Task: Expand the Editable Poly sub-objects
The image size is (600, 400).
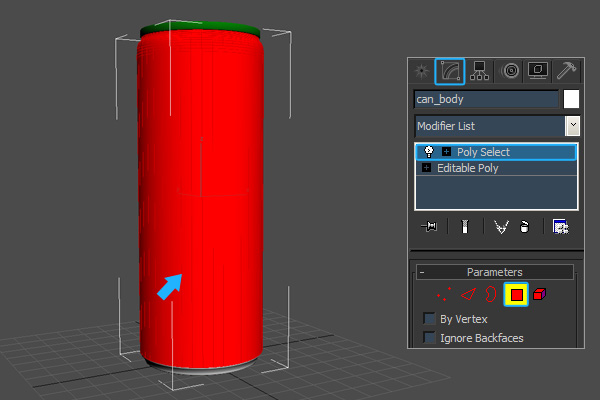Action: pos(426,168)
